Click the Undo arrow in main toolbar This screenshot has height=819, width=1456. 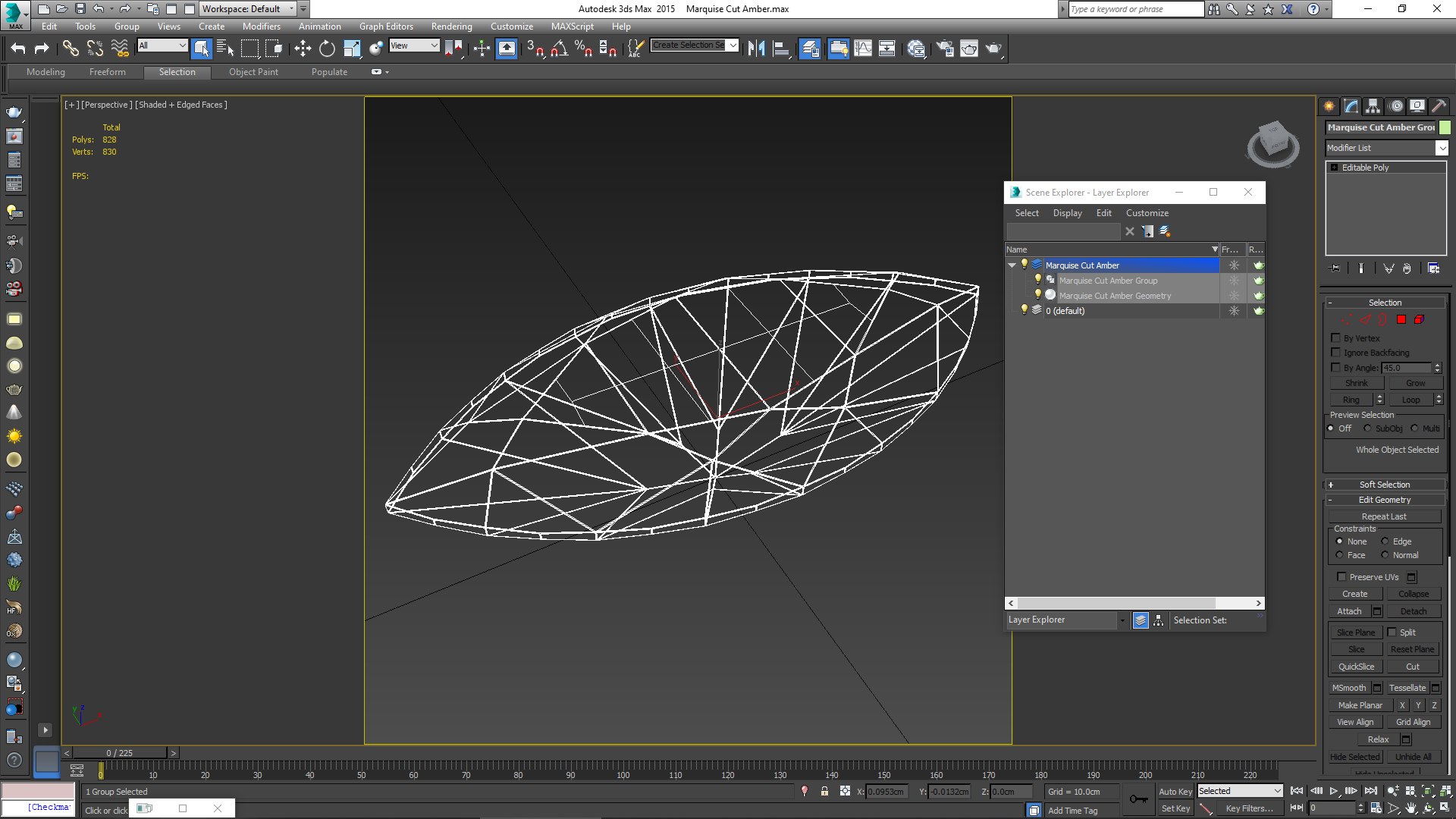[18, 49]
